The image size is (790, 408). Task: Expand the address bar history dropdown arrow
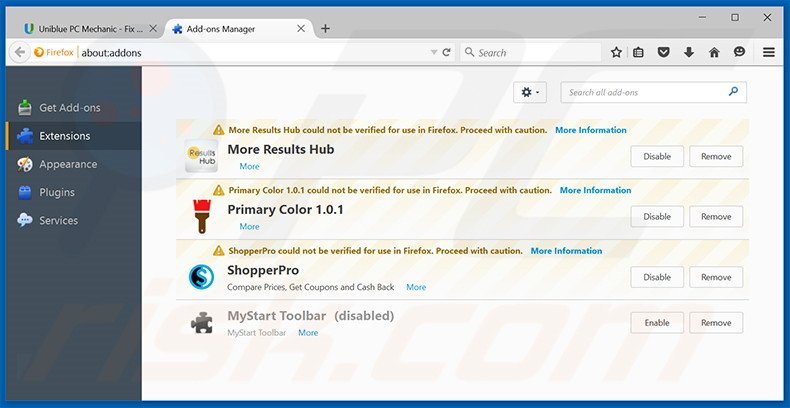pos(434,52)
